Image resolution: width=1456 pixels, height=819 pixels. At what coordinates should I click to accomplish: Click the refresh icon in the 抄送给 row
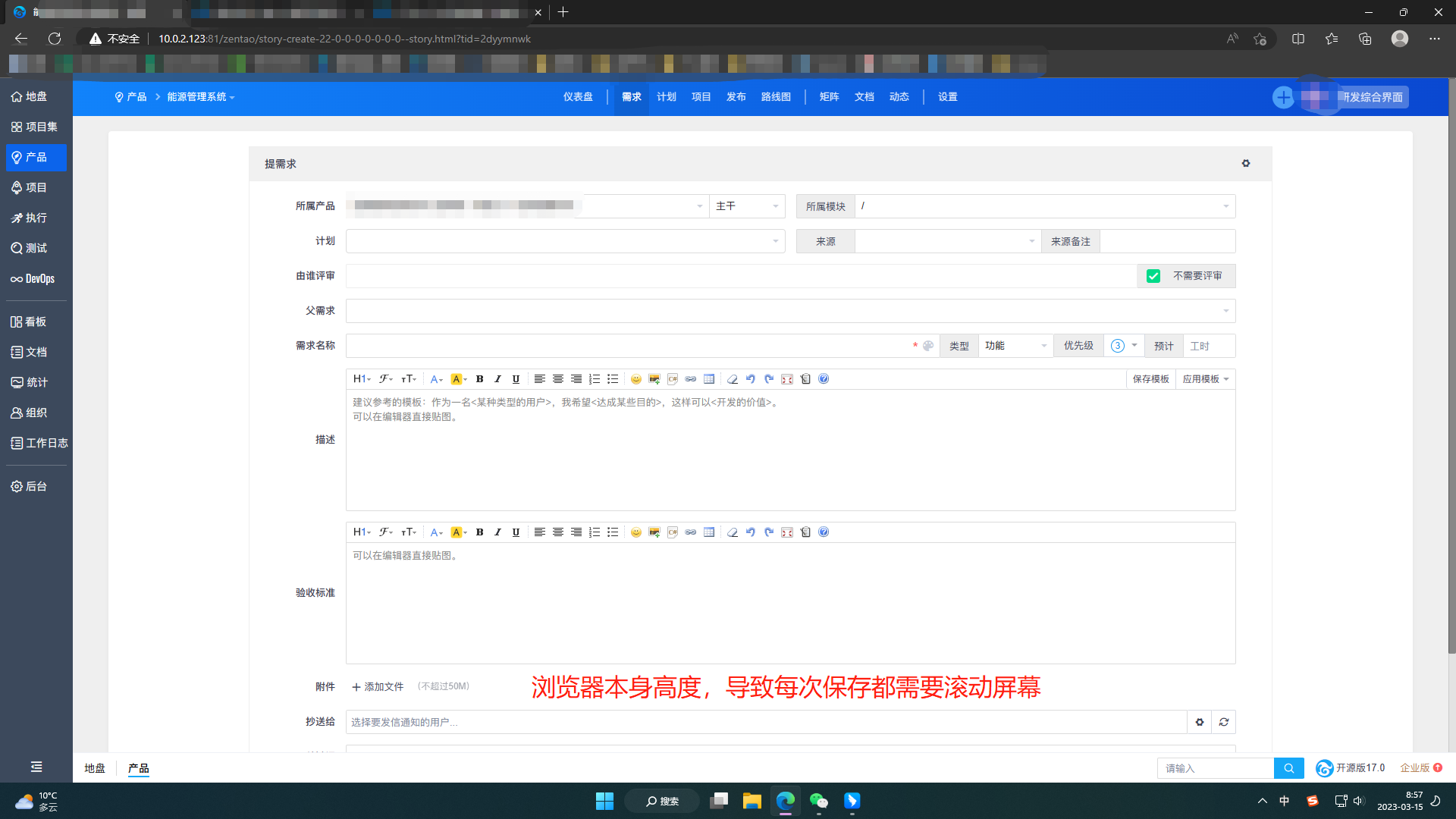point(1223,722)
